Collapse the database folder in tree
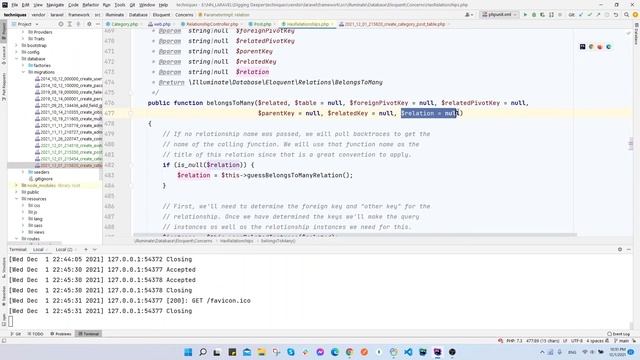640x360 pixels. pyautogui.click(x=17, y=59)
